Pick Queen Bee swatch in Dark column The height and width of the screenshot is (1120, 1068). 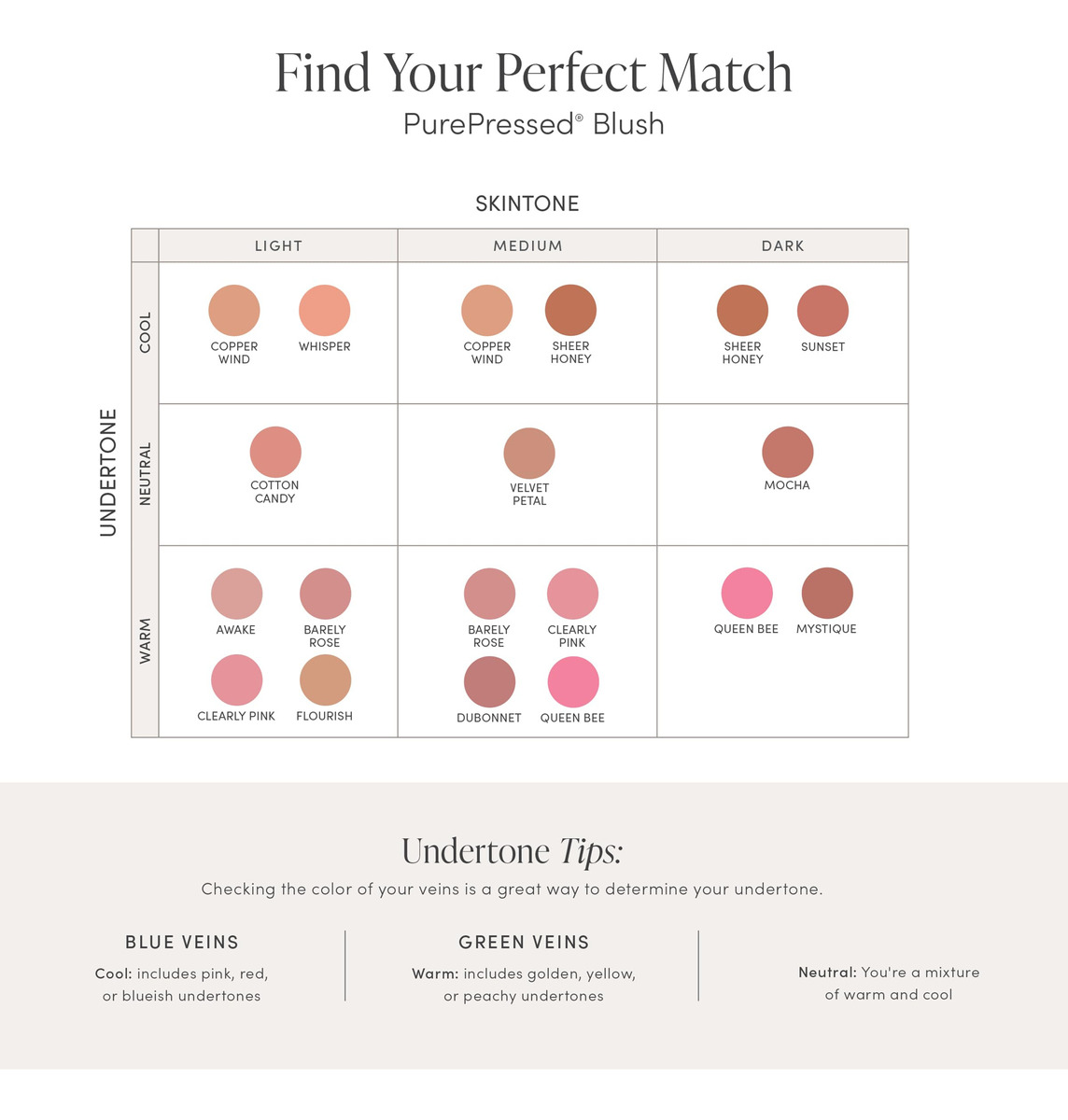[747, 593]
